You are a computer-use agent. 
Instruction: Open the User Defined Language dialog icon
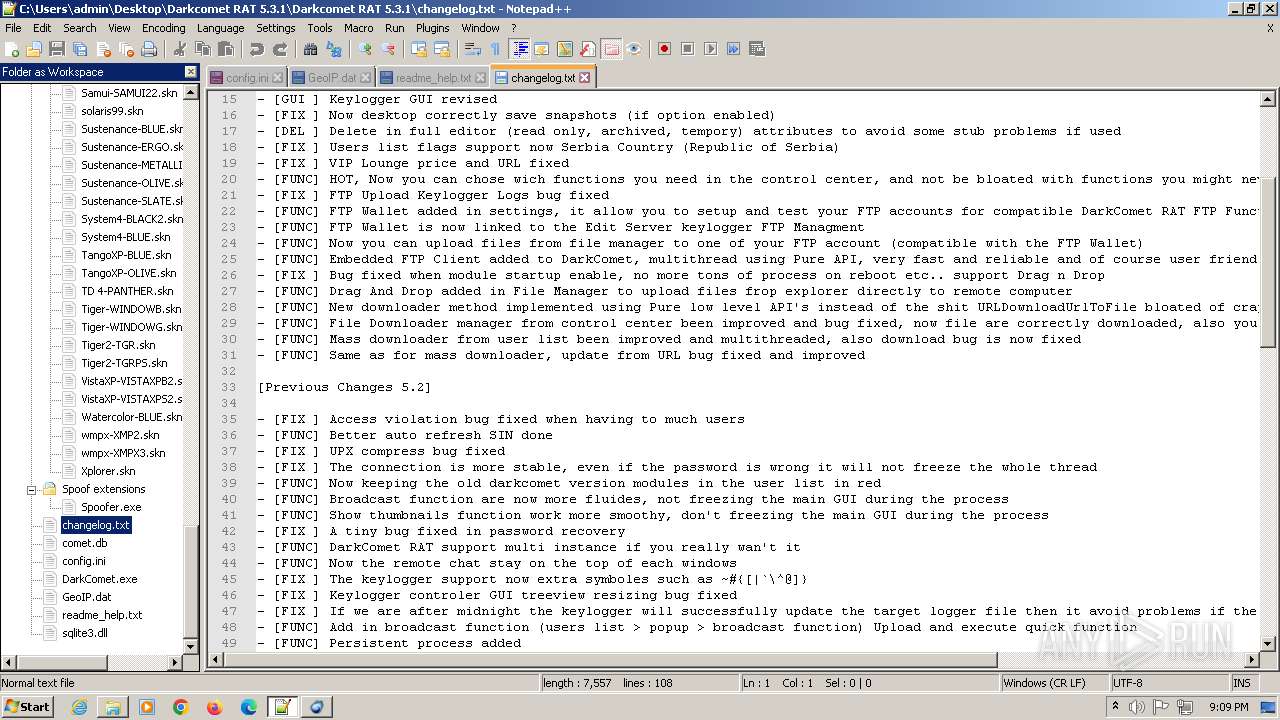[542, 49]
